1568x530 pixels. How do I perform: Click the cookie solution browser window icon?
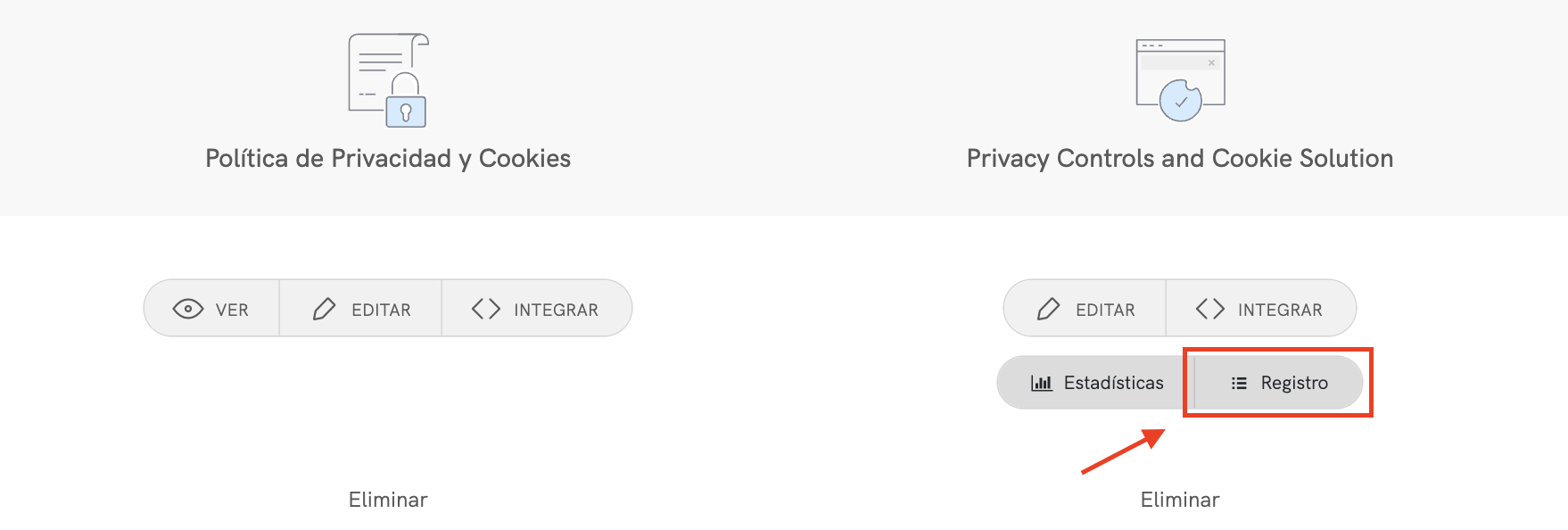click(1180, 79)
